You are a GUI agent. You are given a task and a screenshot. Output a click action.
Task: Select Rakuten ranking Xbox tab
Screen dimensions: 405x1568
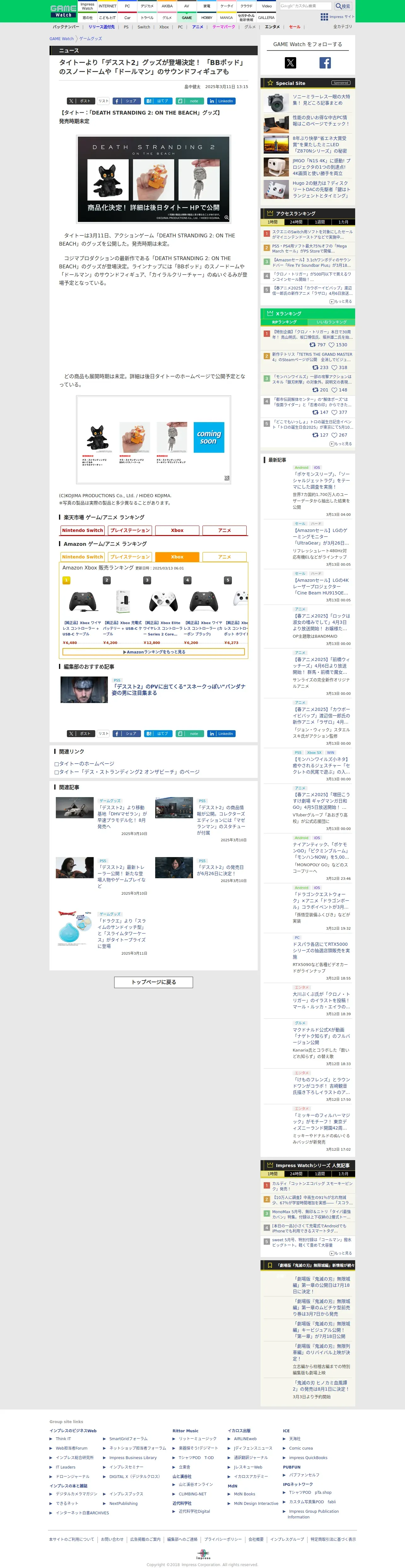tap(177, 530)
